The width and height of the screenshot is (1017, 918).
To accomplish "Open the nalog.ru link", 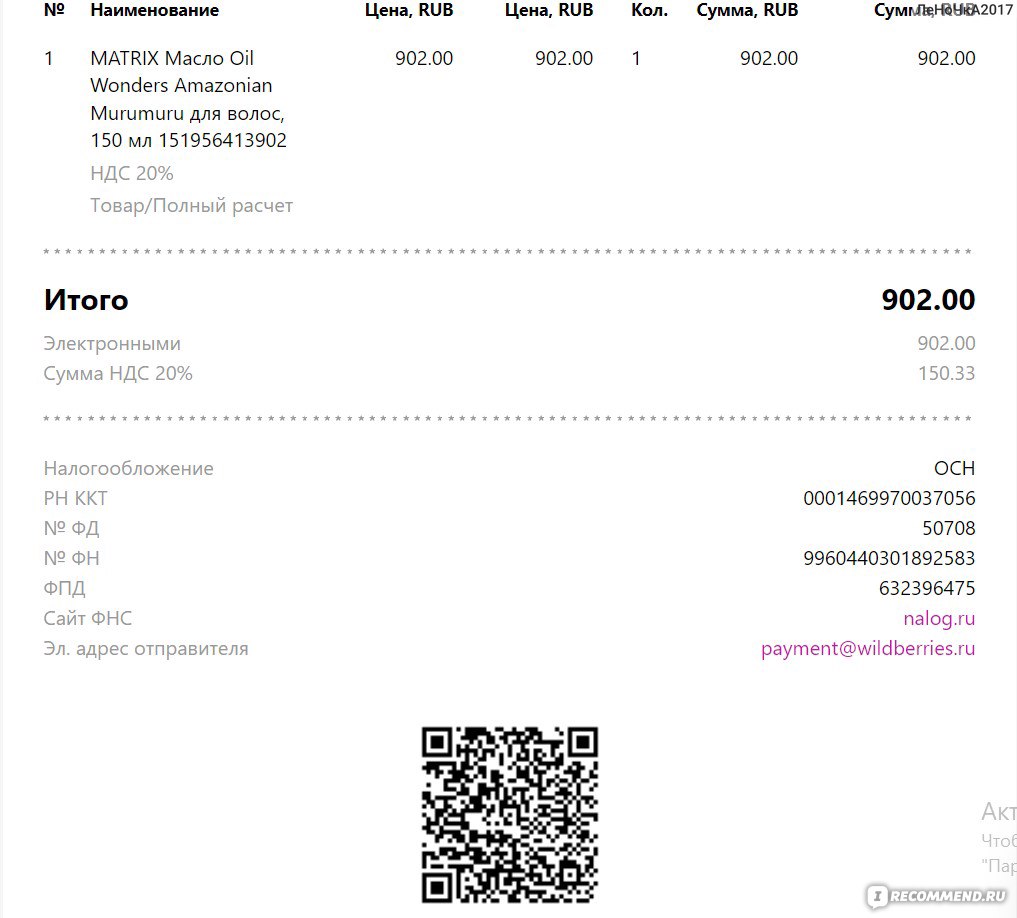I will click(x=939, y=619).
